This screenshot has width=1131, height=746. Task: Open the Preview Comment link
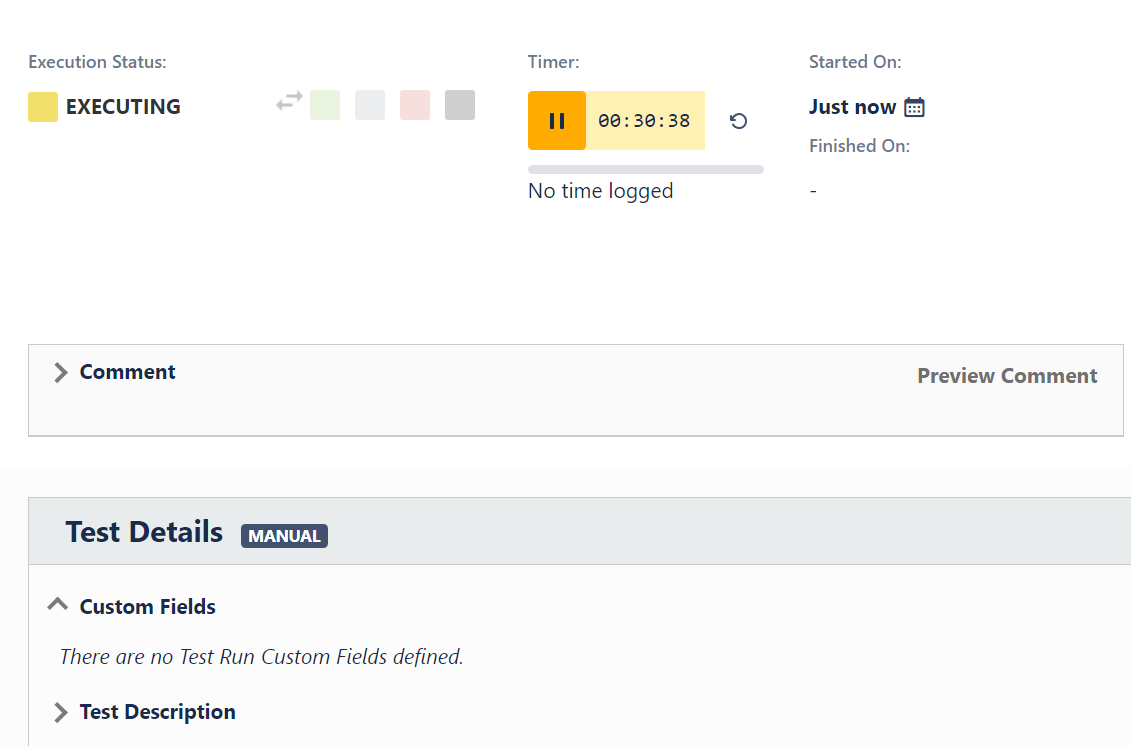[1007, 376]
